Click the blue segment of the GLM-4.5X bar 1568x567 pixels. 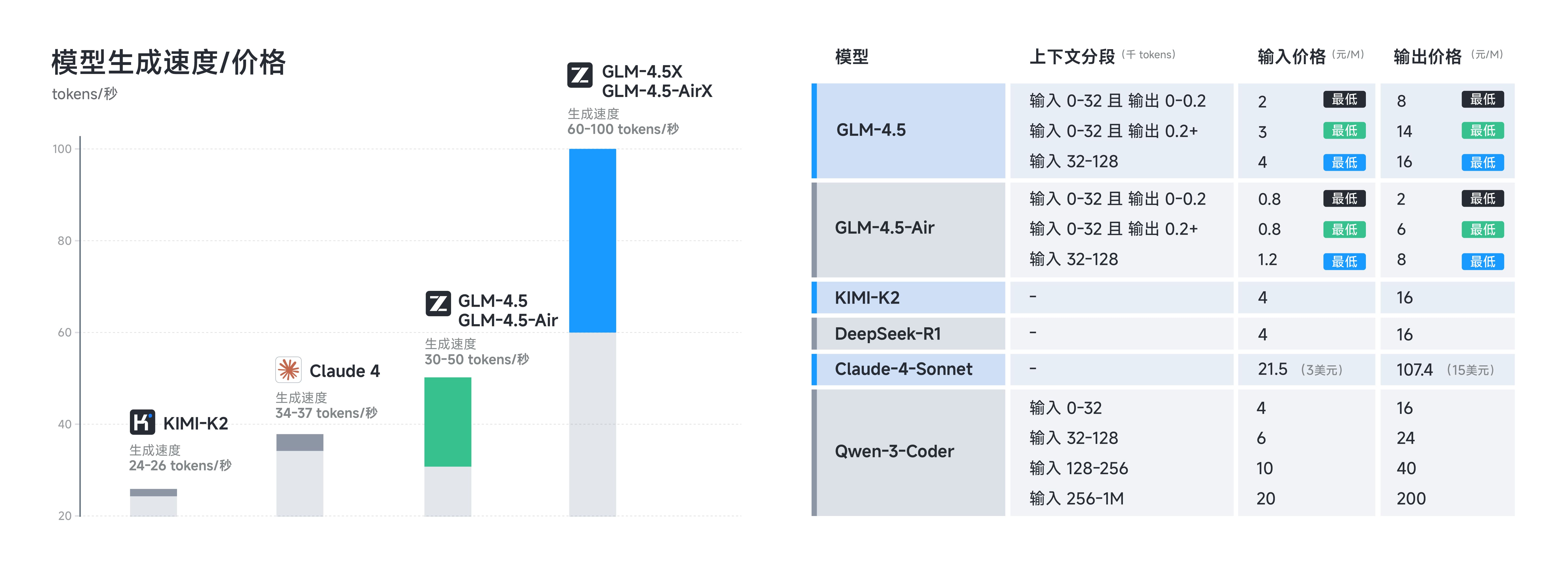(x=592, y=240)
